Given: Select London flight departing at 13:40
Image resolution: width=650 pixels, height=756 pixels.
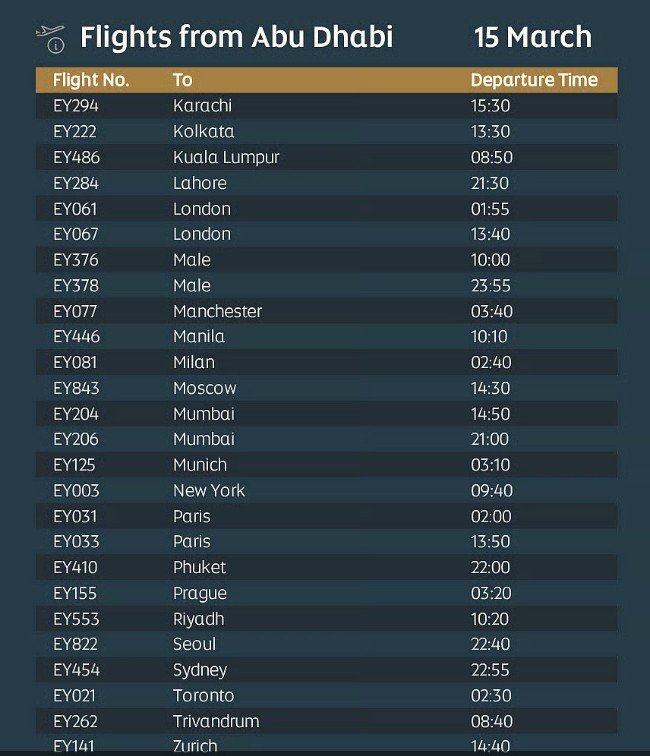Looking at the screenshot, I should coord(326,234).
